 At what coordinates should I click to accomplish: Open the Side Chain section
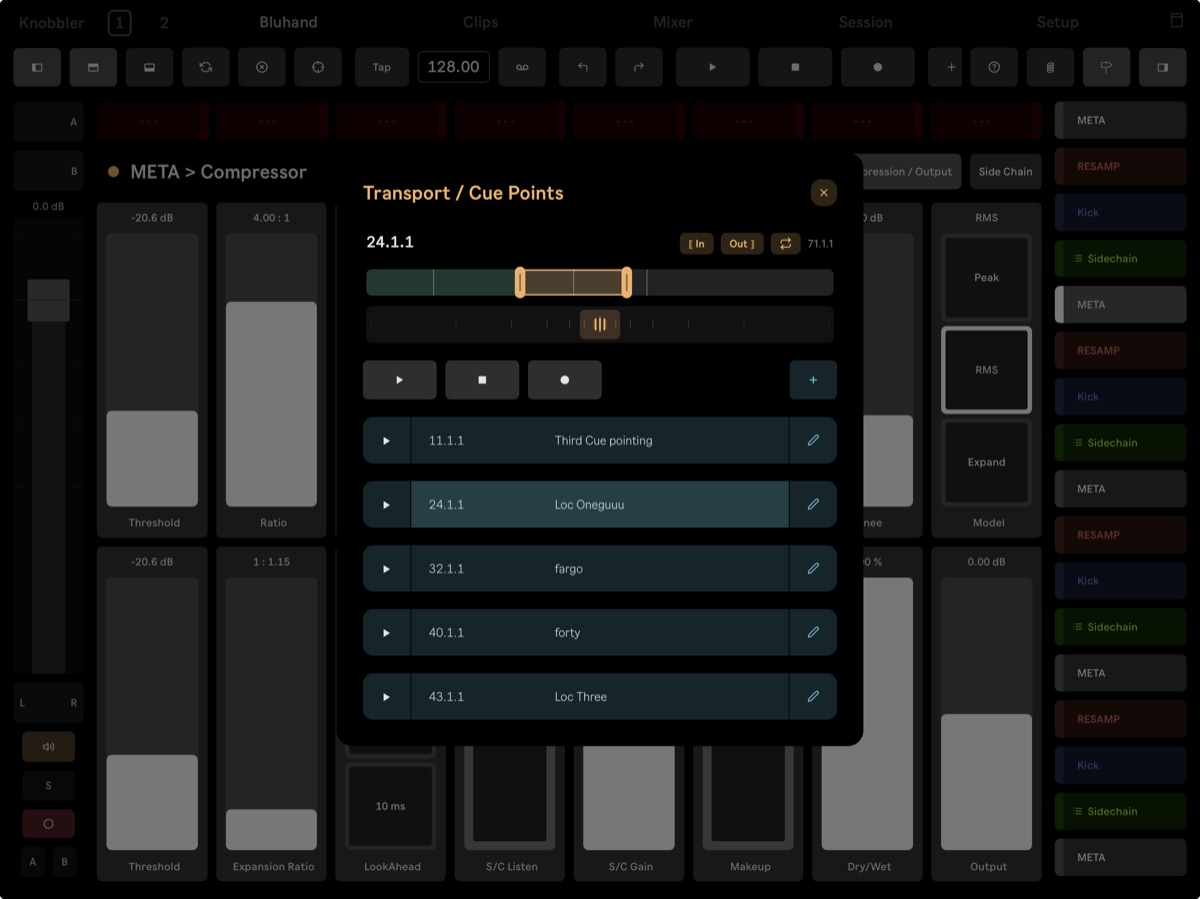(1005, 171)
